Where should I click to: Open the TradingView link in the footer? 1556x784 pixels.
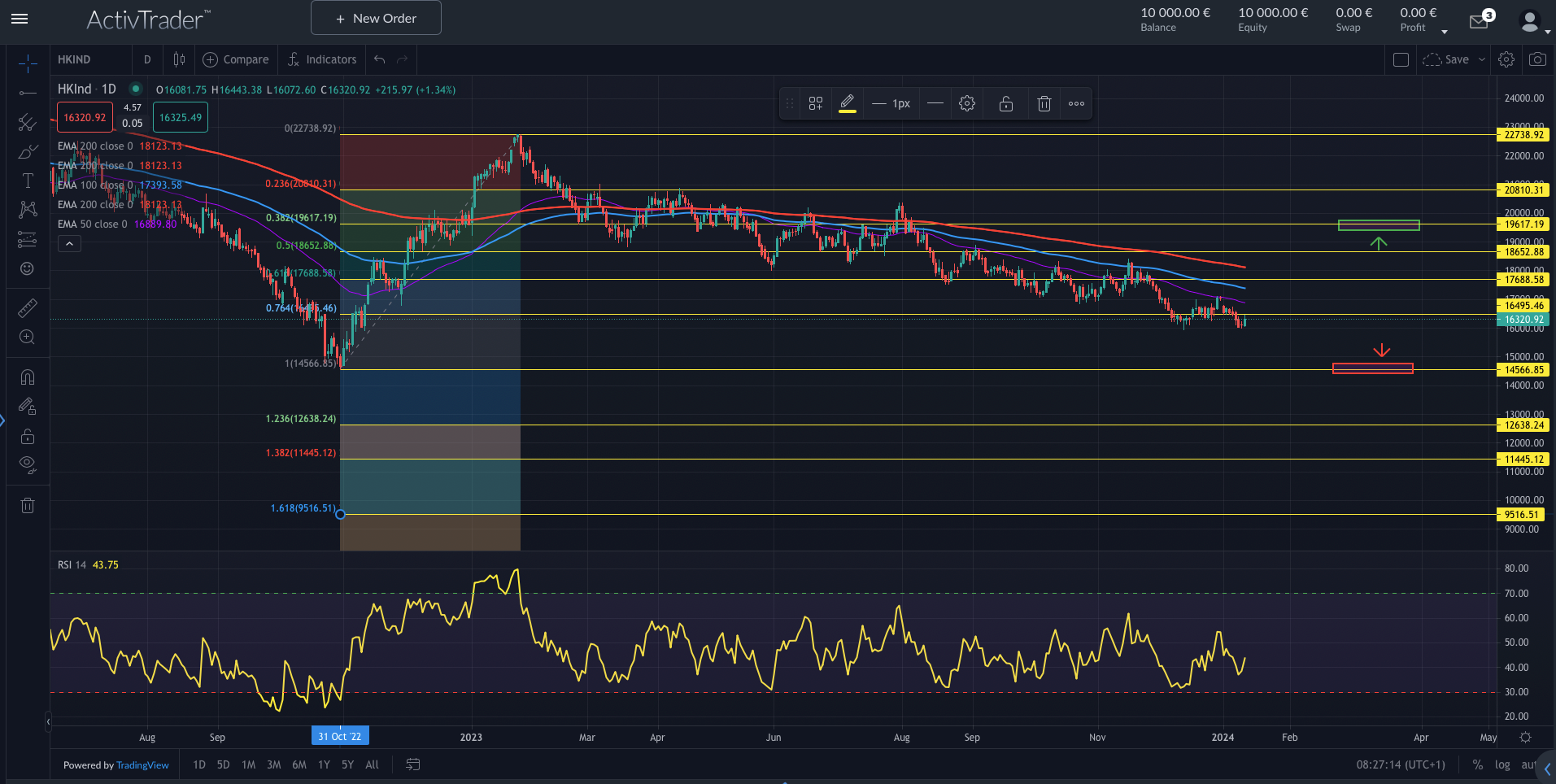(x=142, y=764)
